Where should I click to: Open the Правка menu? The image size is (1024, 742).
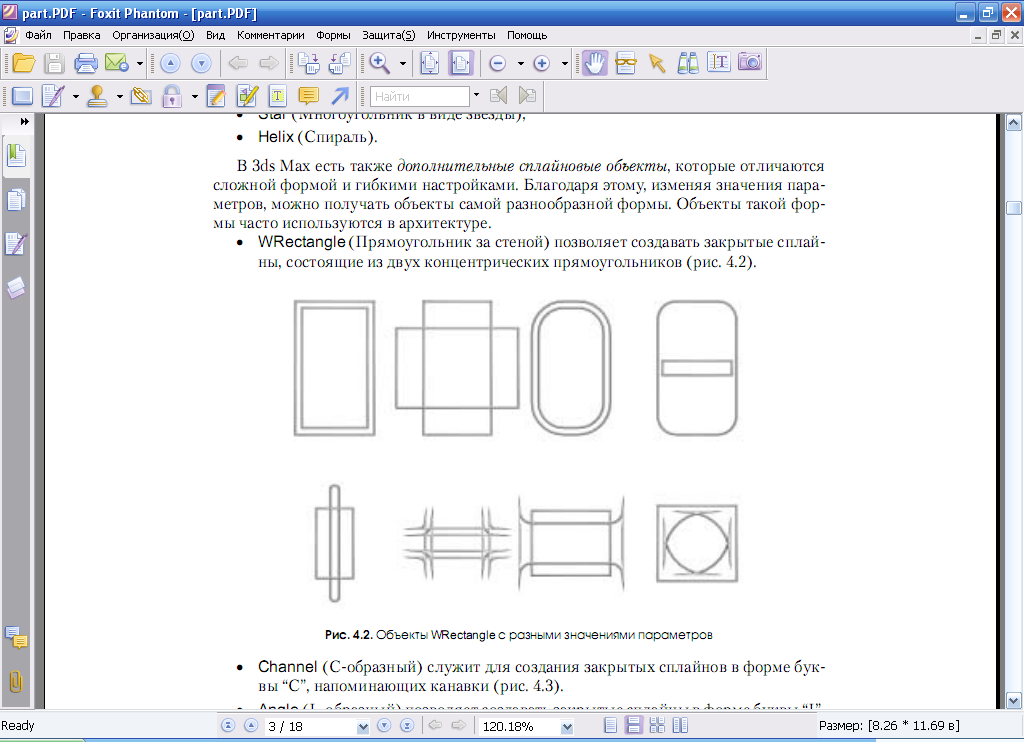[82, 35]
